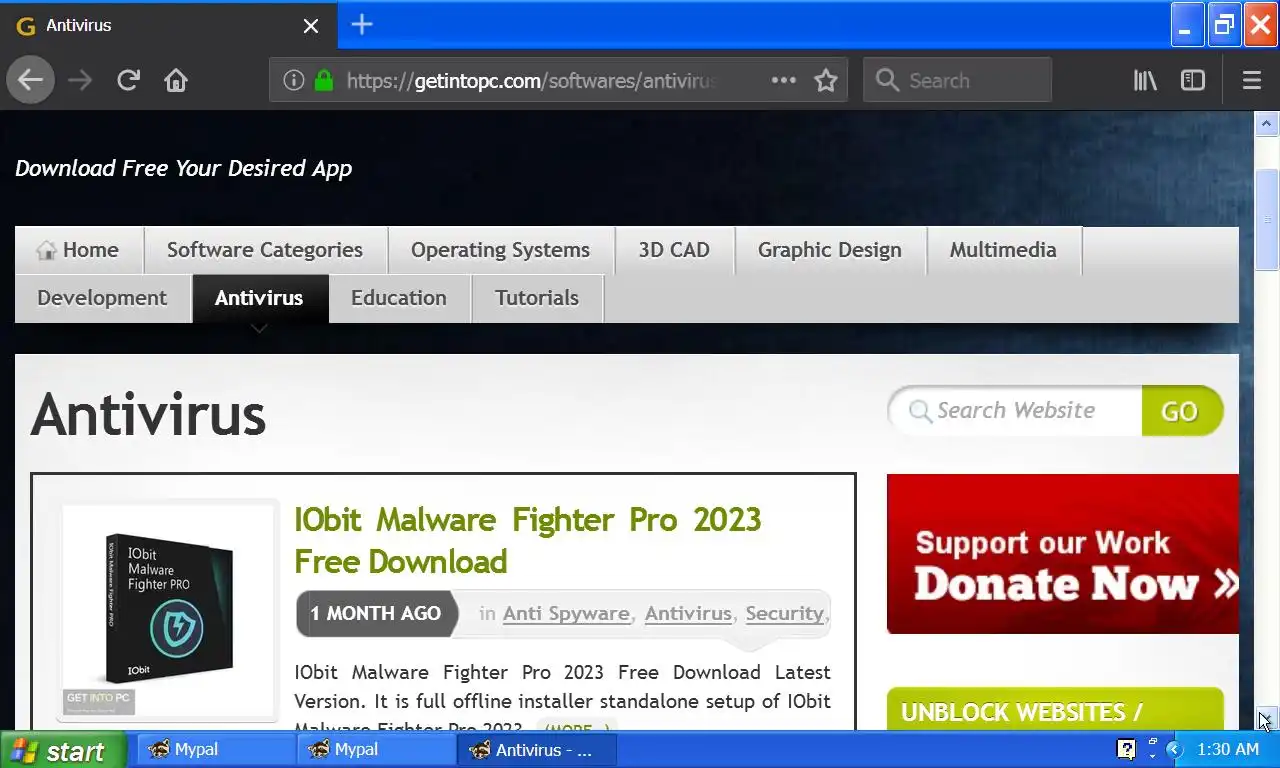
Task: Switch to first Mypal taskbar window
Action: (216, 750)
